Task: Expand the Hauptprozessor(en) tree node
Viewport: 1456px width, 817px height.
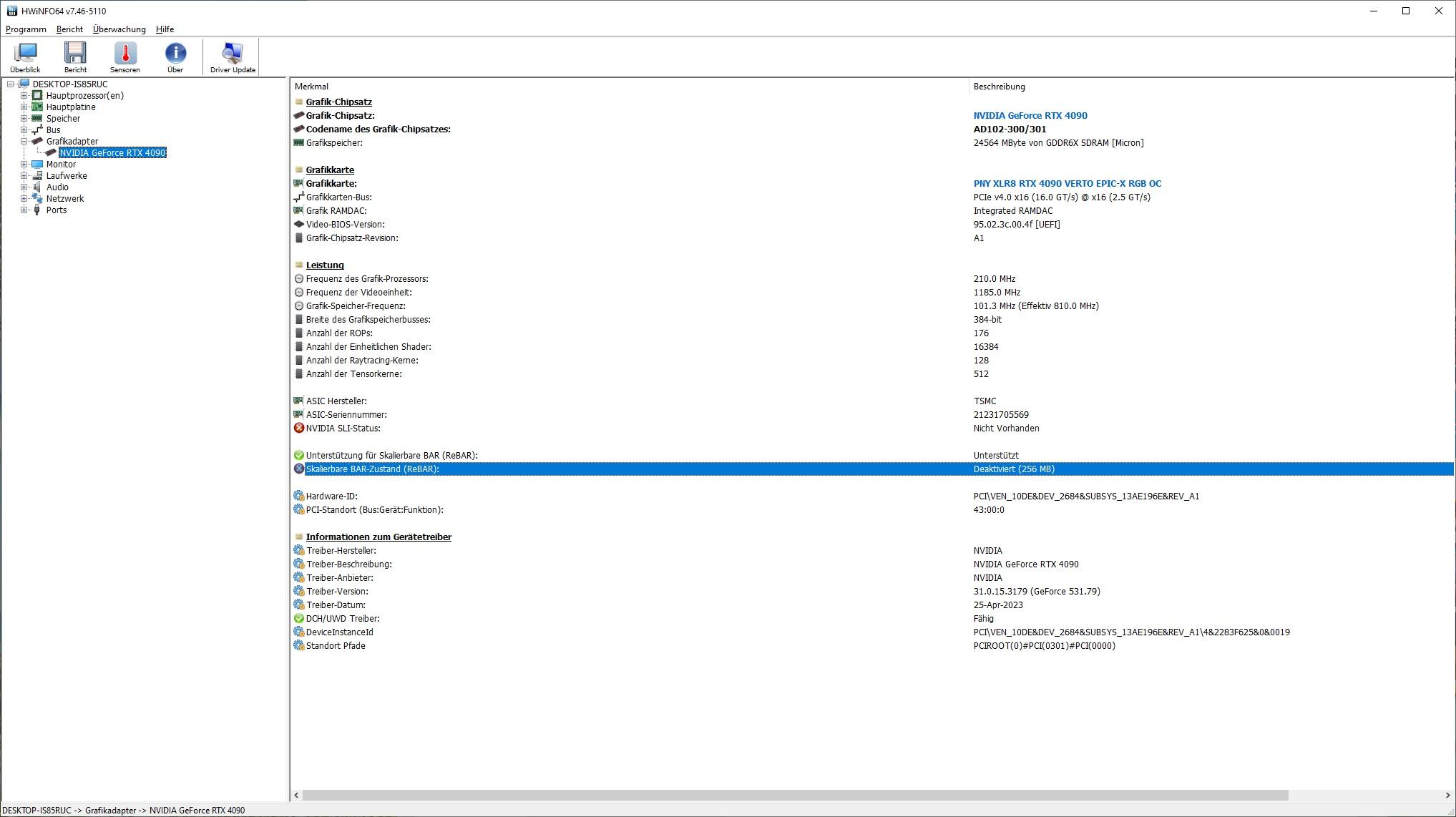Action: [x=24, y=96]
